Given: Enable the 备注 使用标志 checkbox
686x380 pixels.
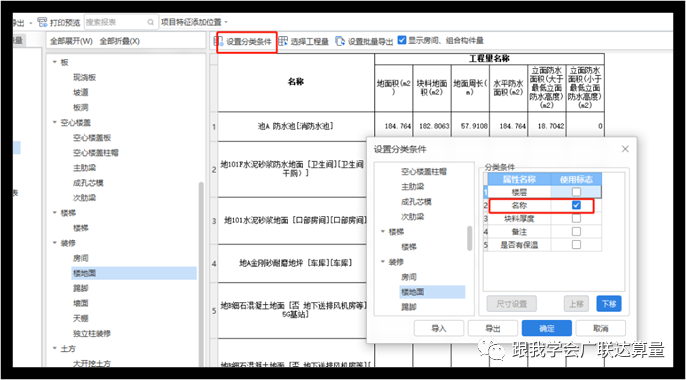Looking at the screenshot, I should click(576, 231).
